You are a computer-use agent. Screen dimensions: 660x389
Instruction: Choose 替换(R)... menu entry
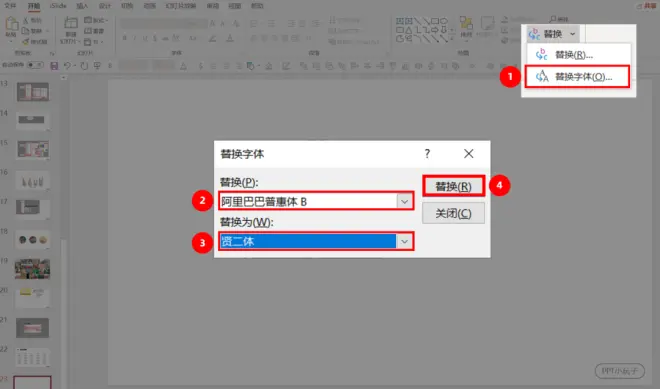(x=577, y=55)
